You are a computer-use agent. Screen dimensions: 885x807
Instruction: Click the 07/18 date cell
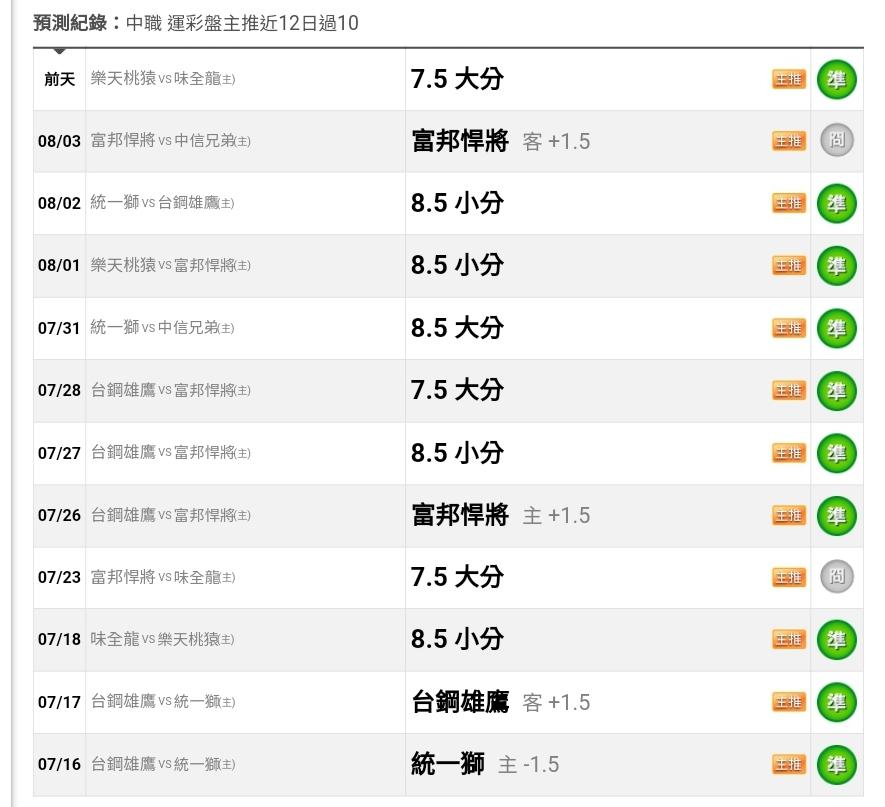59,639
